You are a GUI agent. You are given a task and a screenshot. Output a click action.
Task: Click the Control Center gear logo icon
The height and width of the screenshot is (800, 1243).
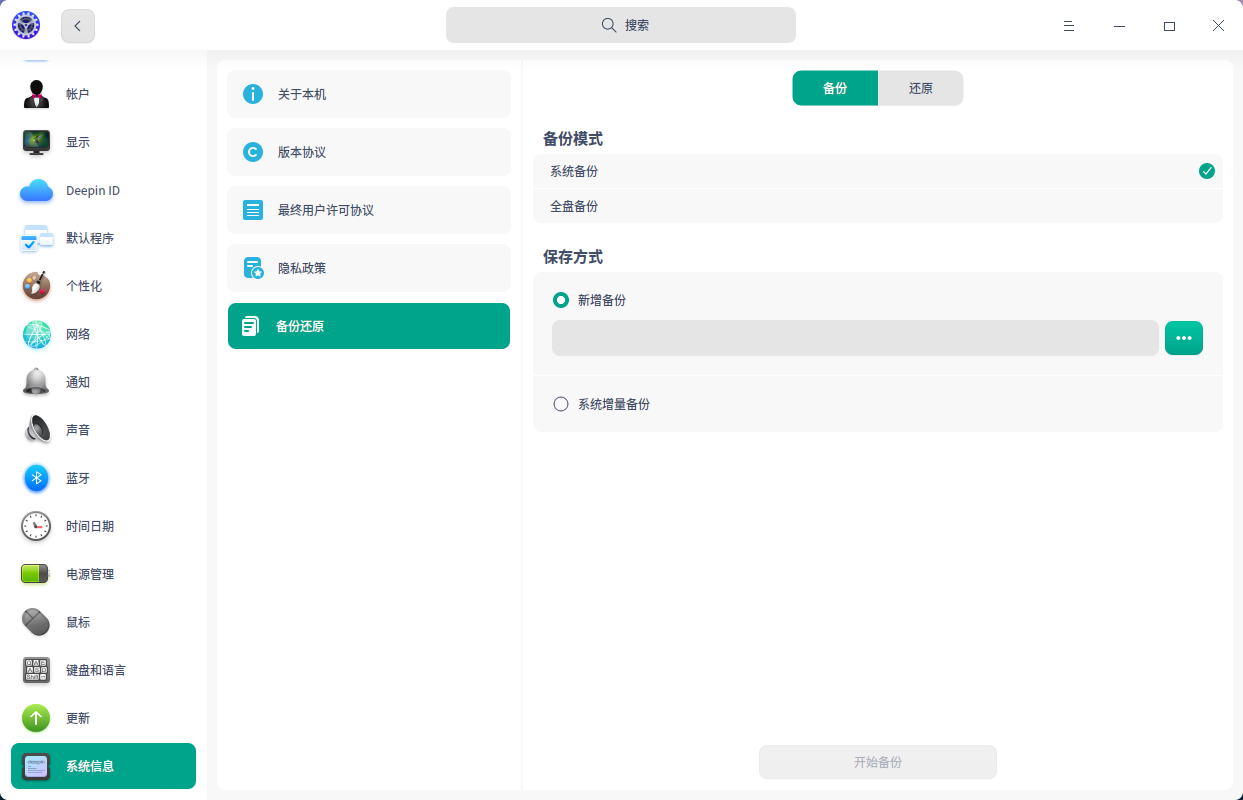click(x=26, y=25)
